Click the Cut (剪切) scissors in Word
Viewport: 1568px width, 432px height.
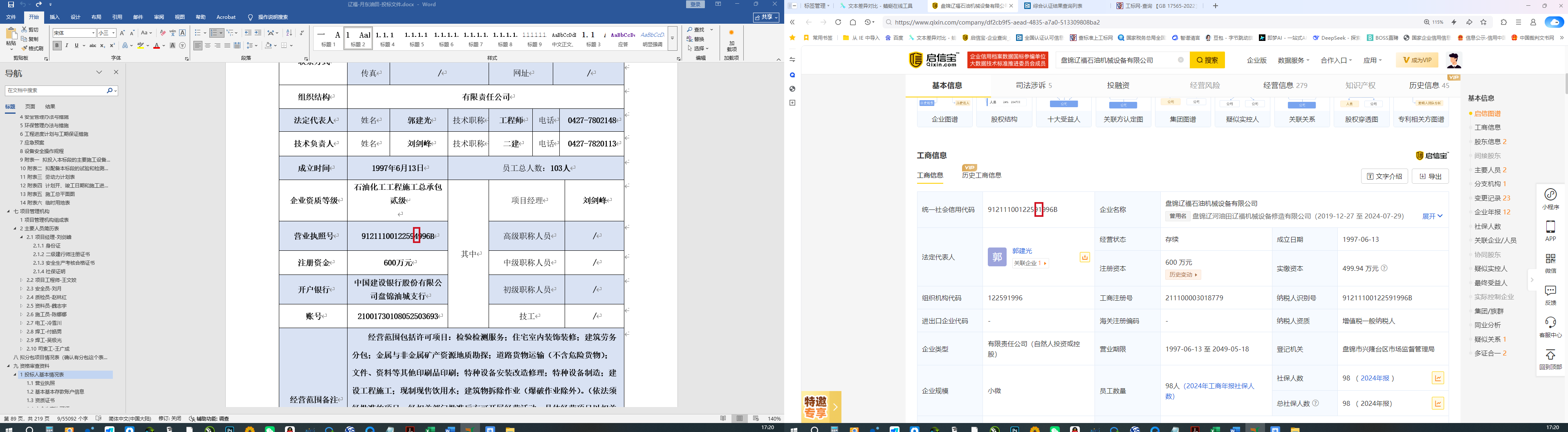(30, 29)
